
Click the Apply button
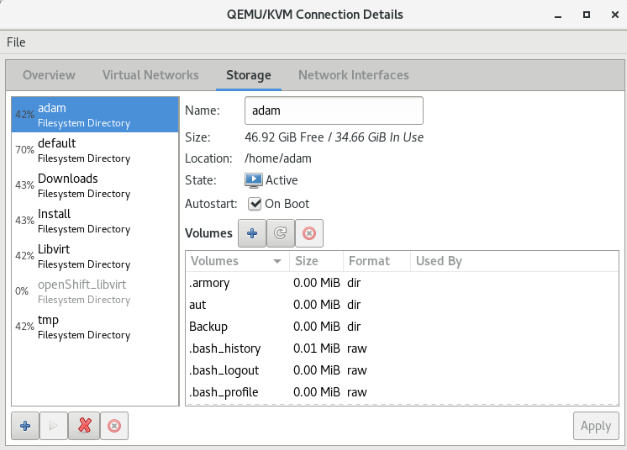tap(596, 426)
